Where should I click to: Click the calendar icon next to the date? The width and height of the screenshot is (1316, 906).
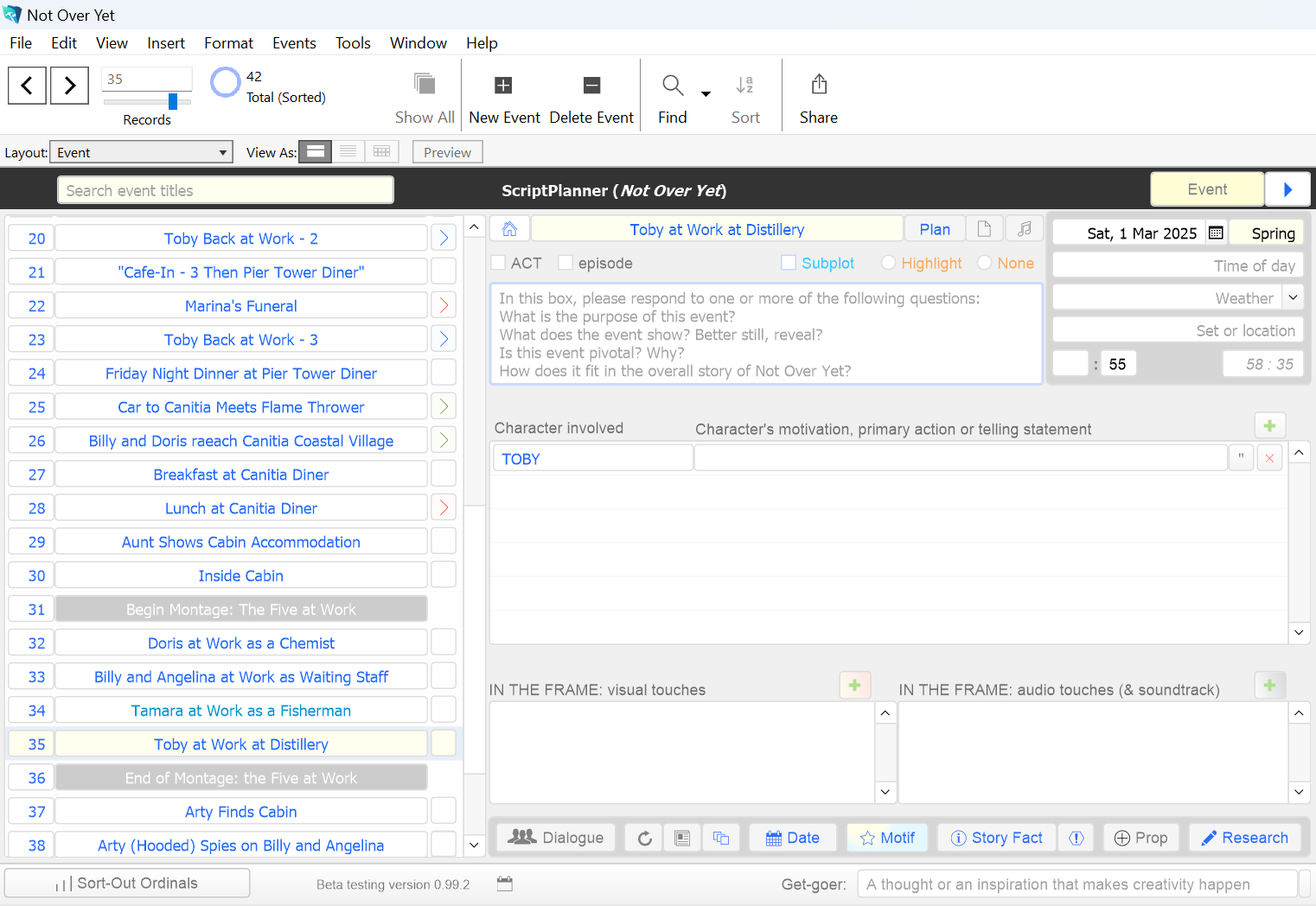1215,233
